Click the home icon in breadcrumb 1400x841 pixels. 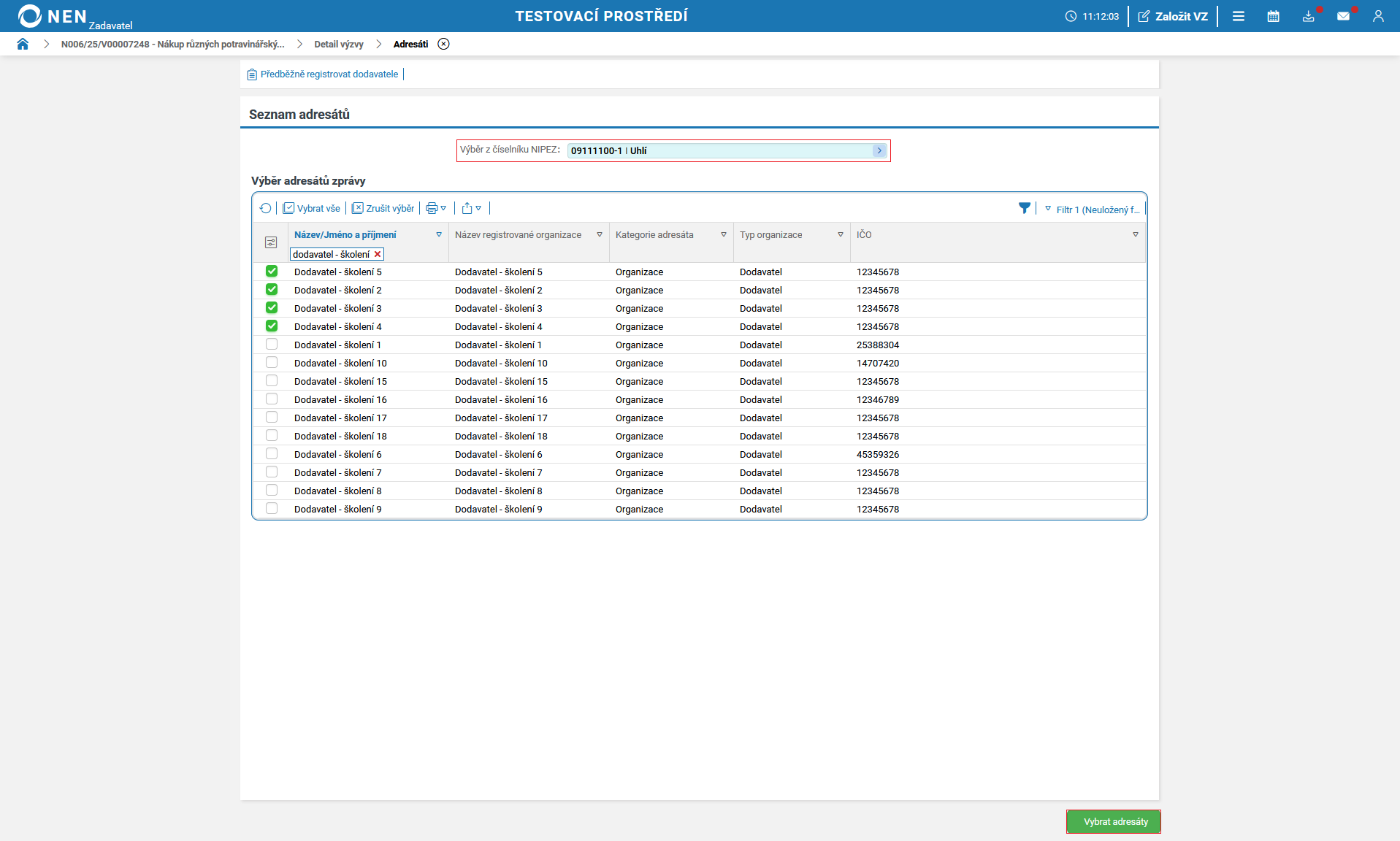[x=23, y=44]
